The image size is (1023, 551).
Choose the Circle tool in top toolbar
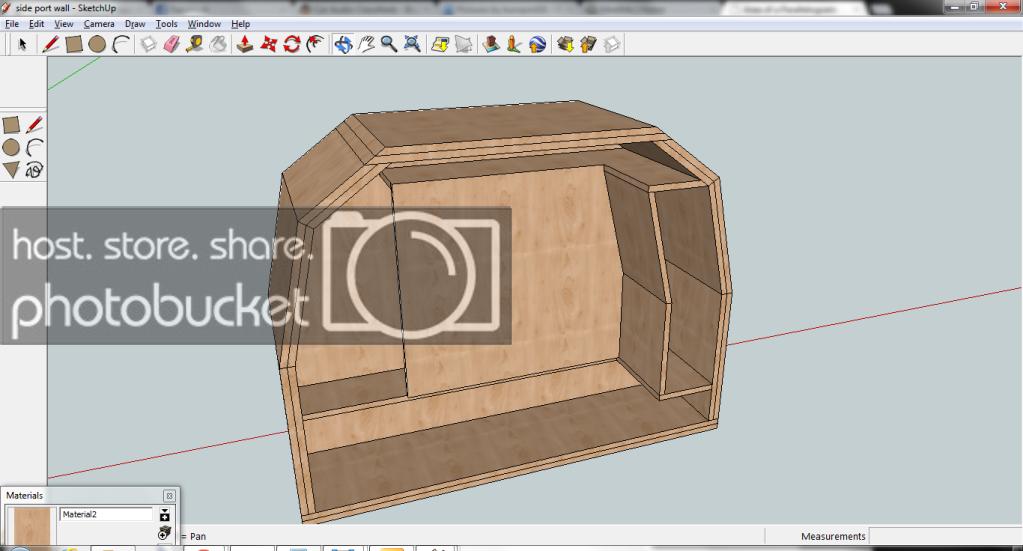97,44
